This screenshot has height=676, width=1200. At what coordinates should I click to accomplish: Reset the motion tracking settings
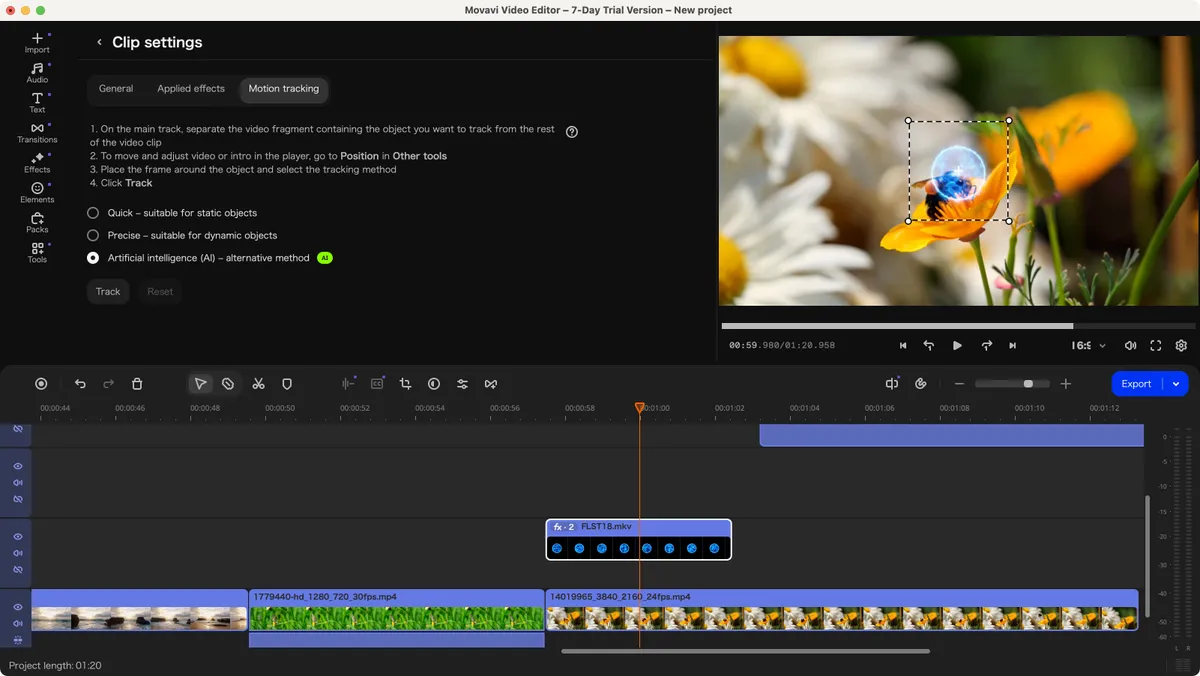[160, 291]
